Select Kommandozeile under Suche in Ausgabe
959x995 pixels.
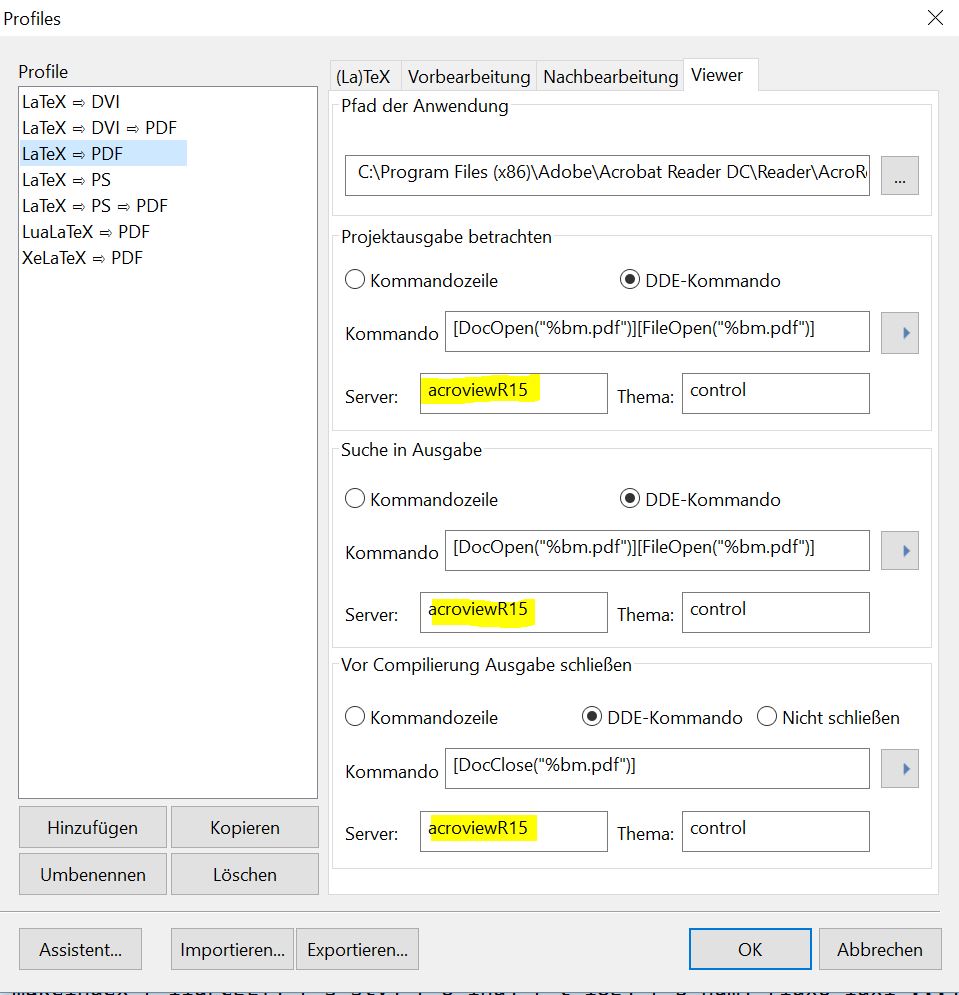(x=421, y=499)
